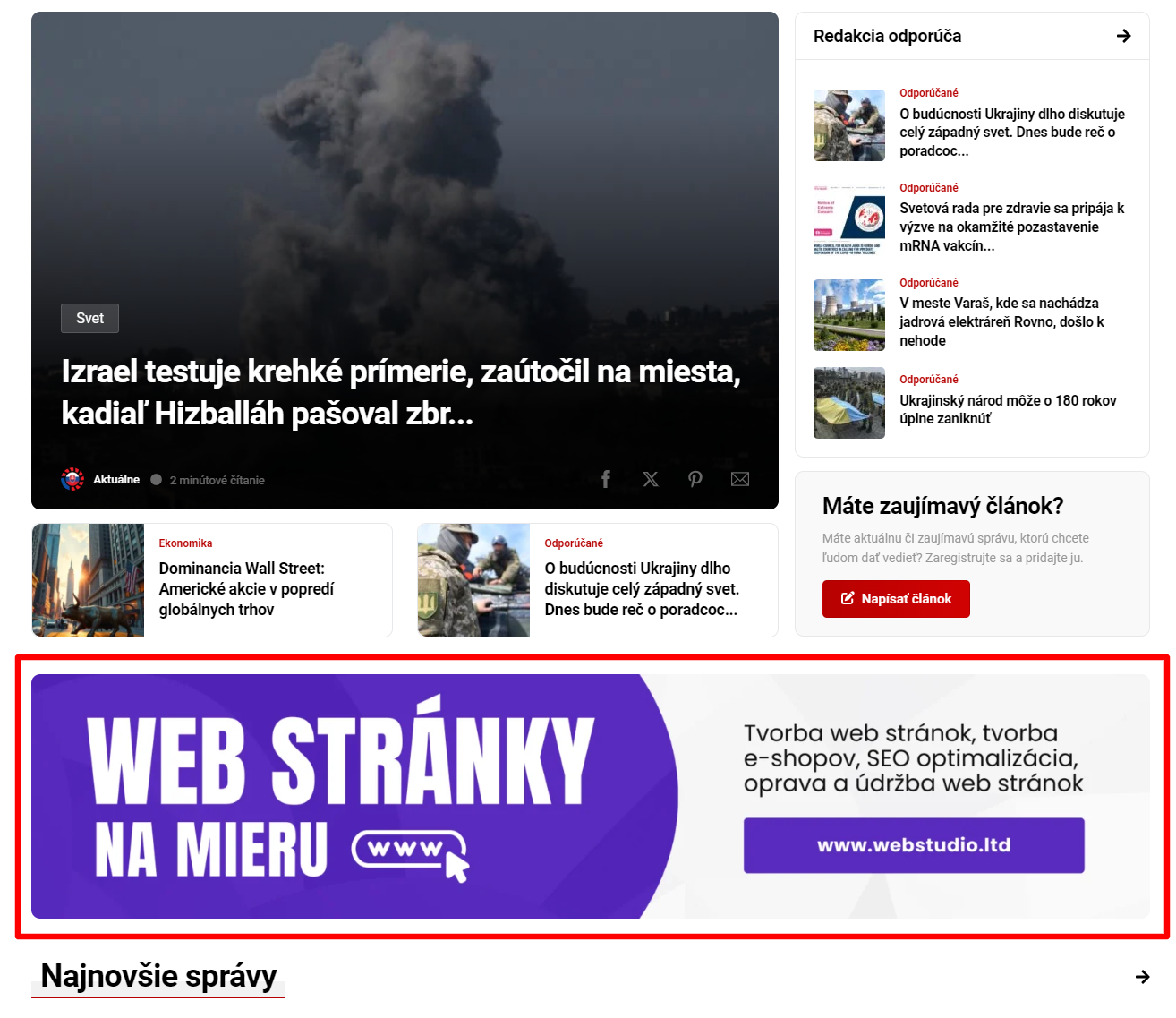
Task: Click the Wall Street bull thumbnail
Action: 88,580
